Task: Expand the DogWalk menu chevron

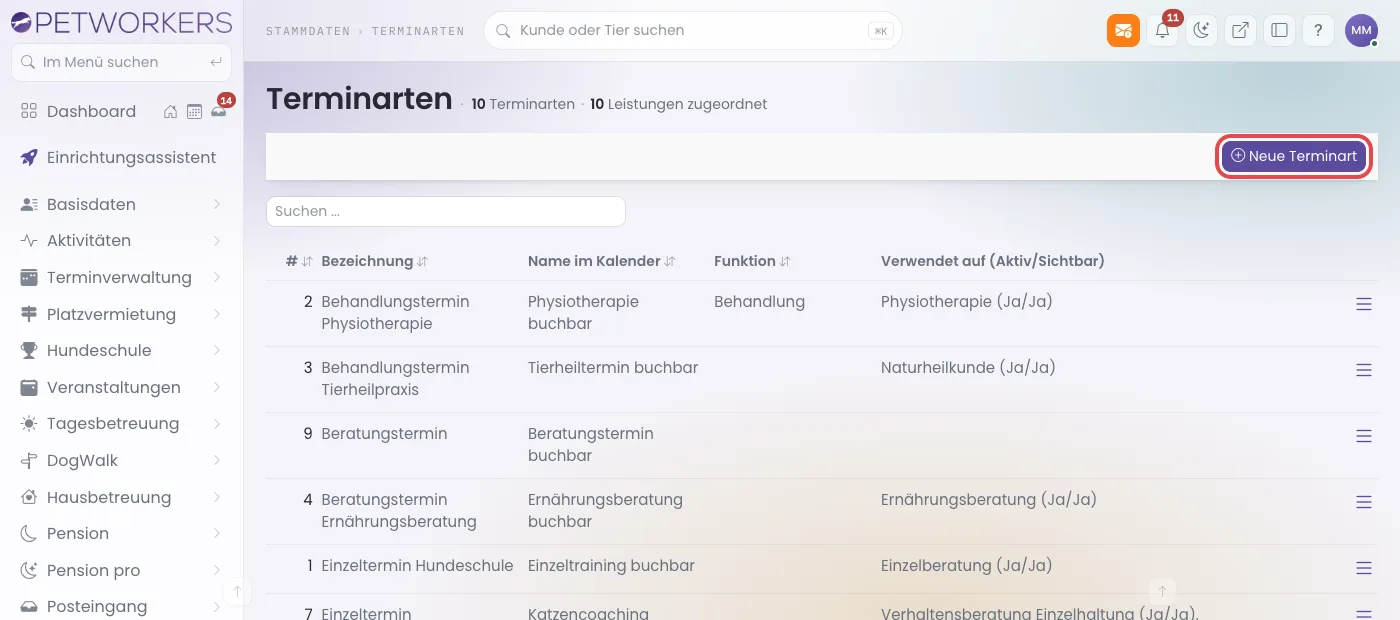Action: pyautogui.click(x=217, y=460)
